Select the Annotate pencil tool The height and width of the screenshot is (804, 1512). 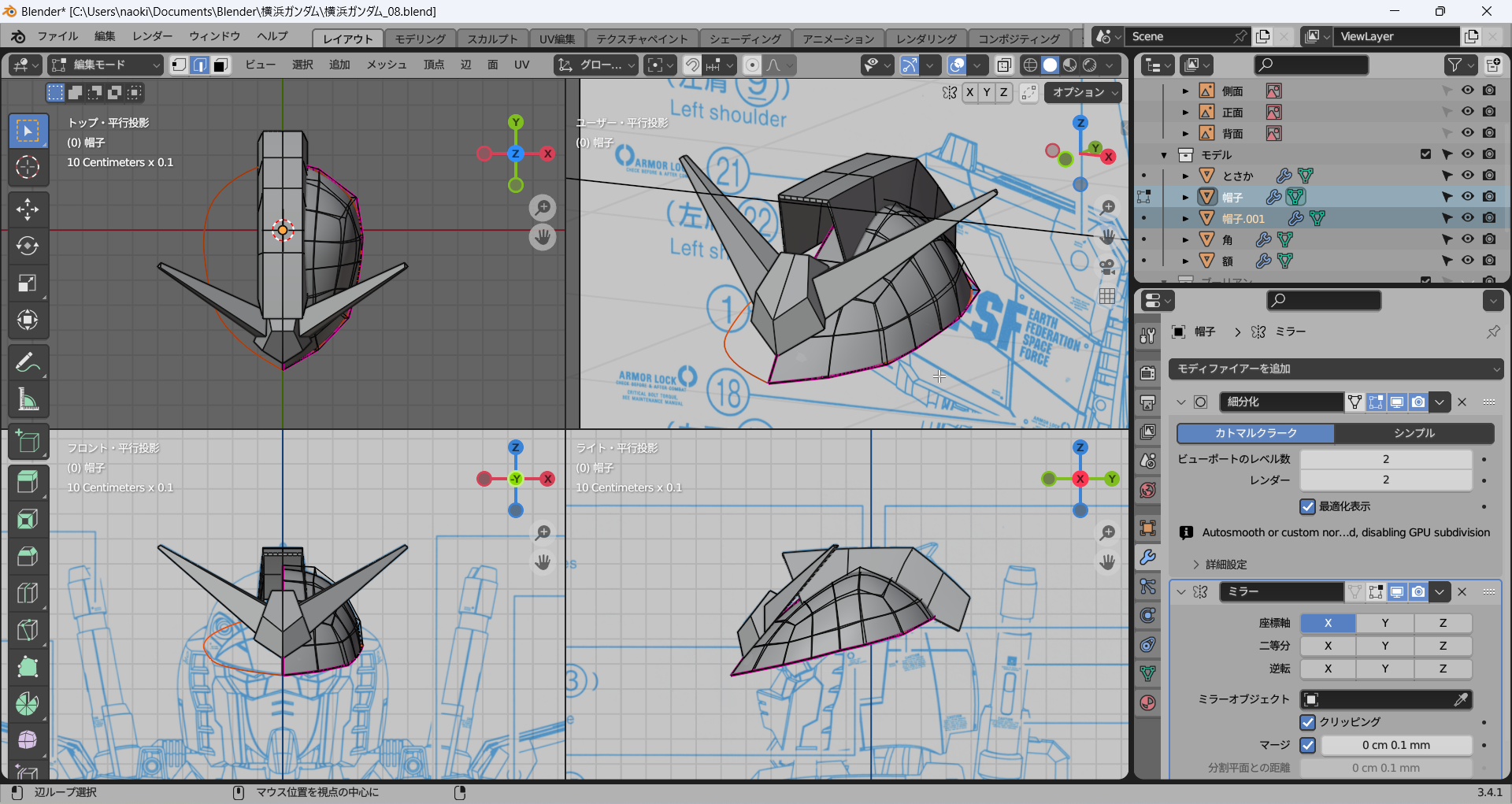coord(28,363)
